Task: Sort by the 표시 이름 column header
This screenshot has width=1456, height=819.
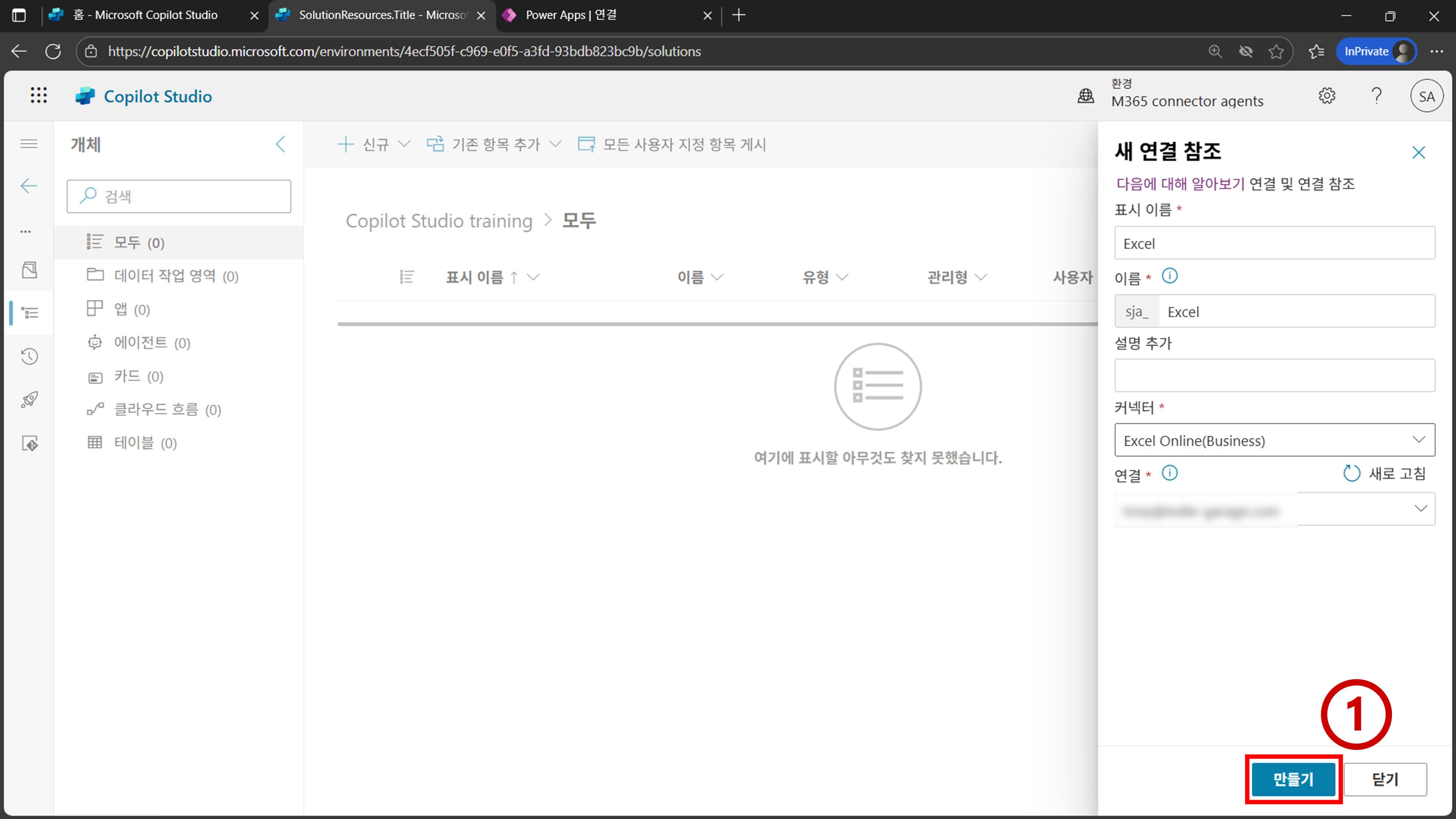Action: tap(474, 277)
